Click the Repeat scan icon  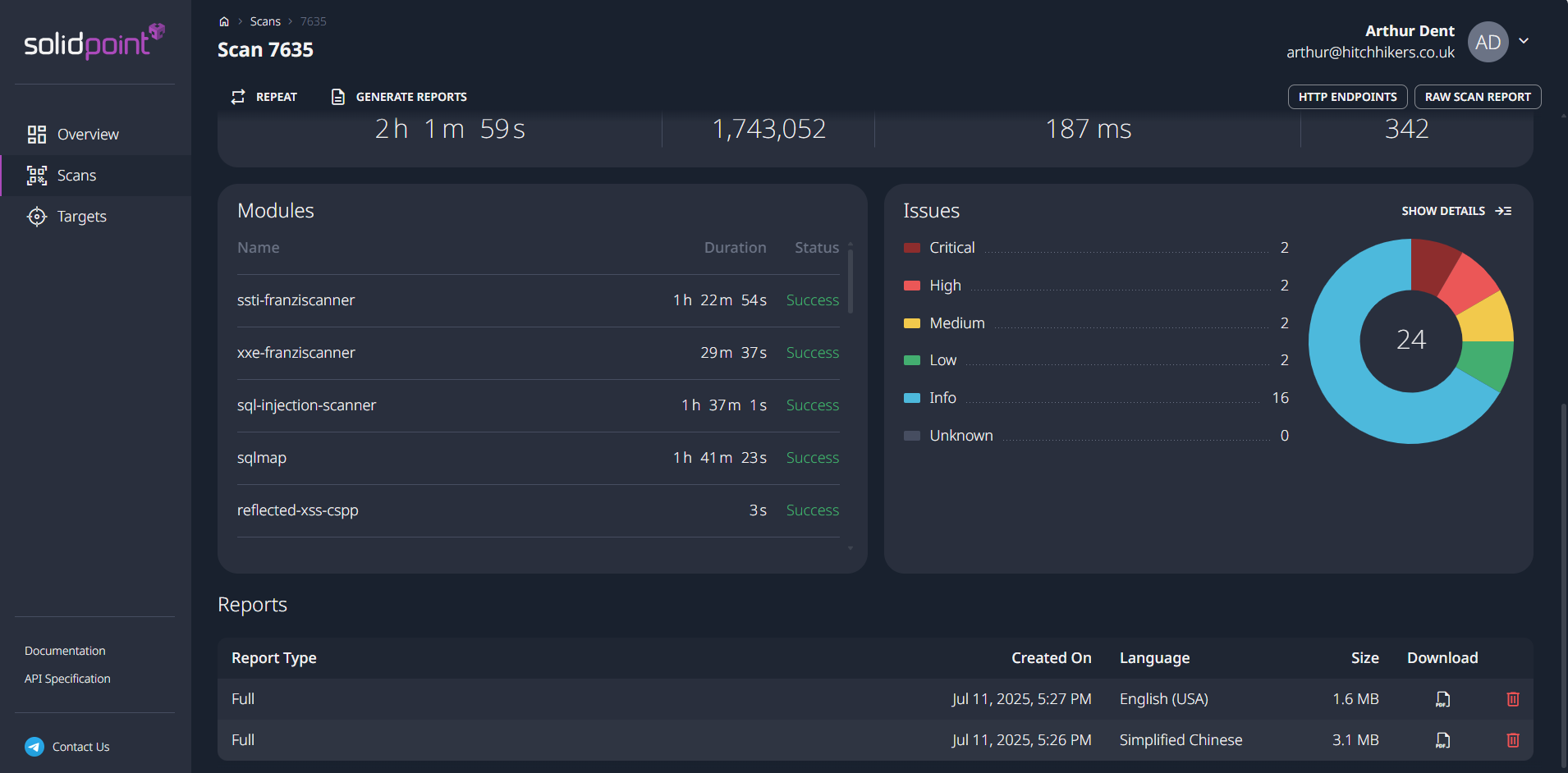pyautogui.click(x=237, y=96)
